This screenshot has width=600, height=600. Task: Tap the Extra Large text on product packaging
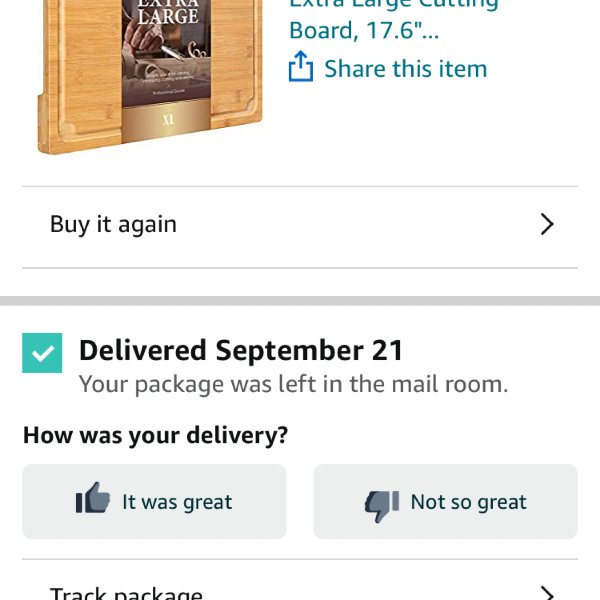(168, 13)
